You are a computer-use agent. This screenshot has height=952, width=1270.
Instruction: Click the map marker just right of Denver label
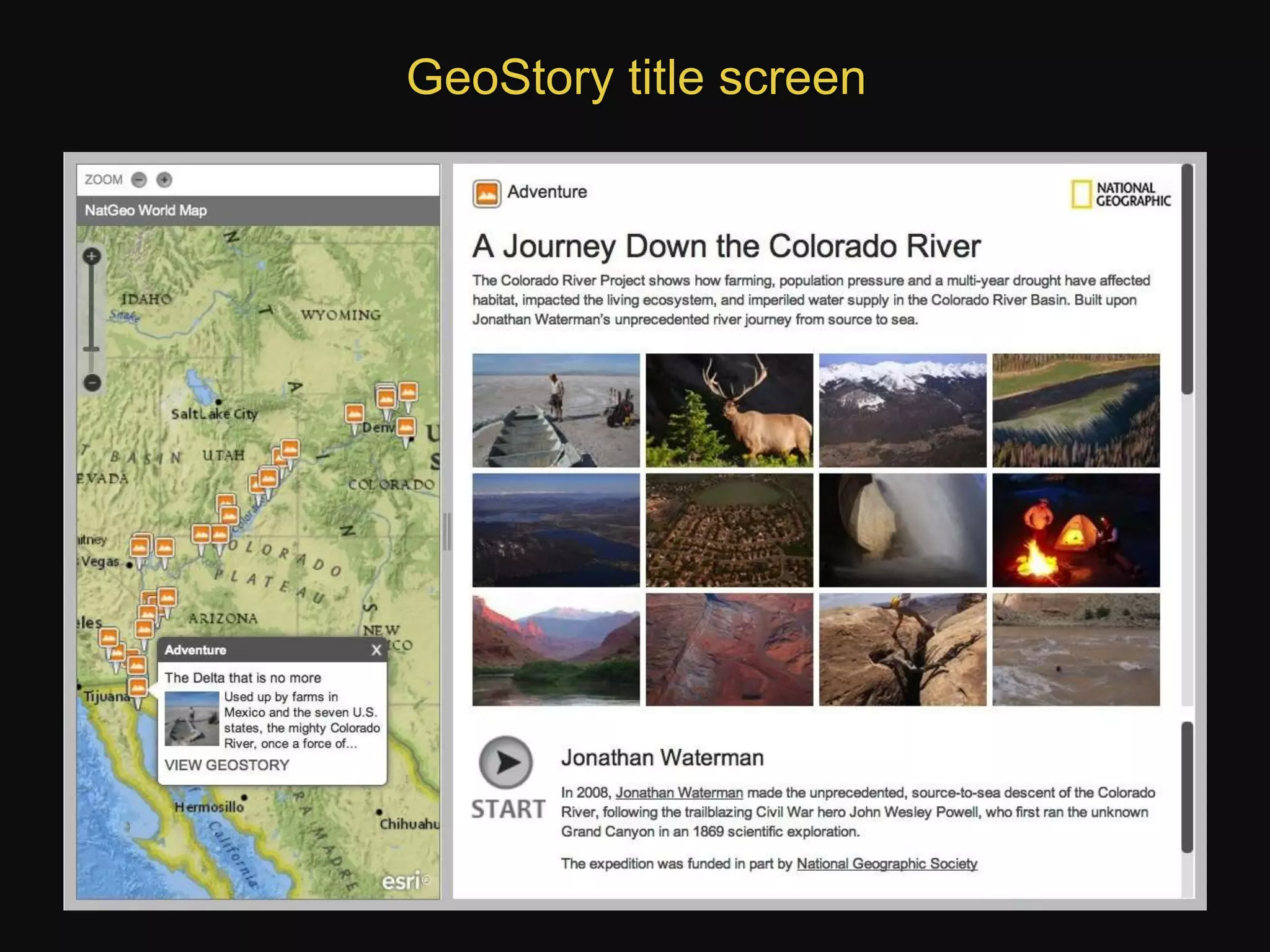406,428
